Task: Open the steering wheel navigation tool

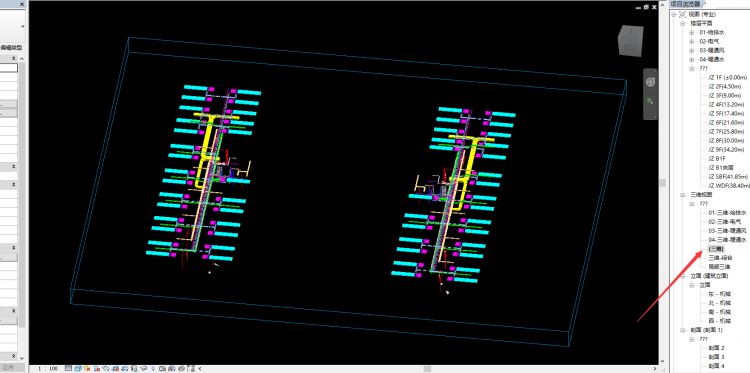Action: (650, 82)
